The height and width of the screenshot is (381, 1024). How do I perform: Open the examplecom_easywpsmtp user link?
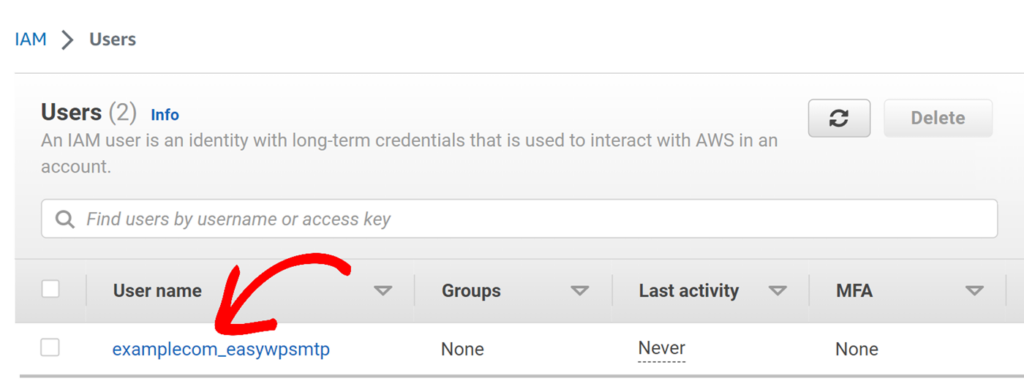[x=221, y=350]
